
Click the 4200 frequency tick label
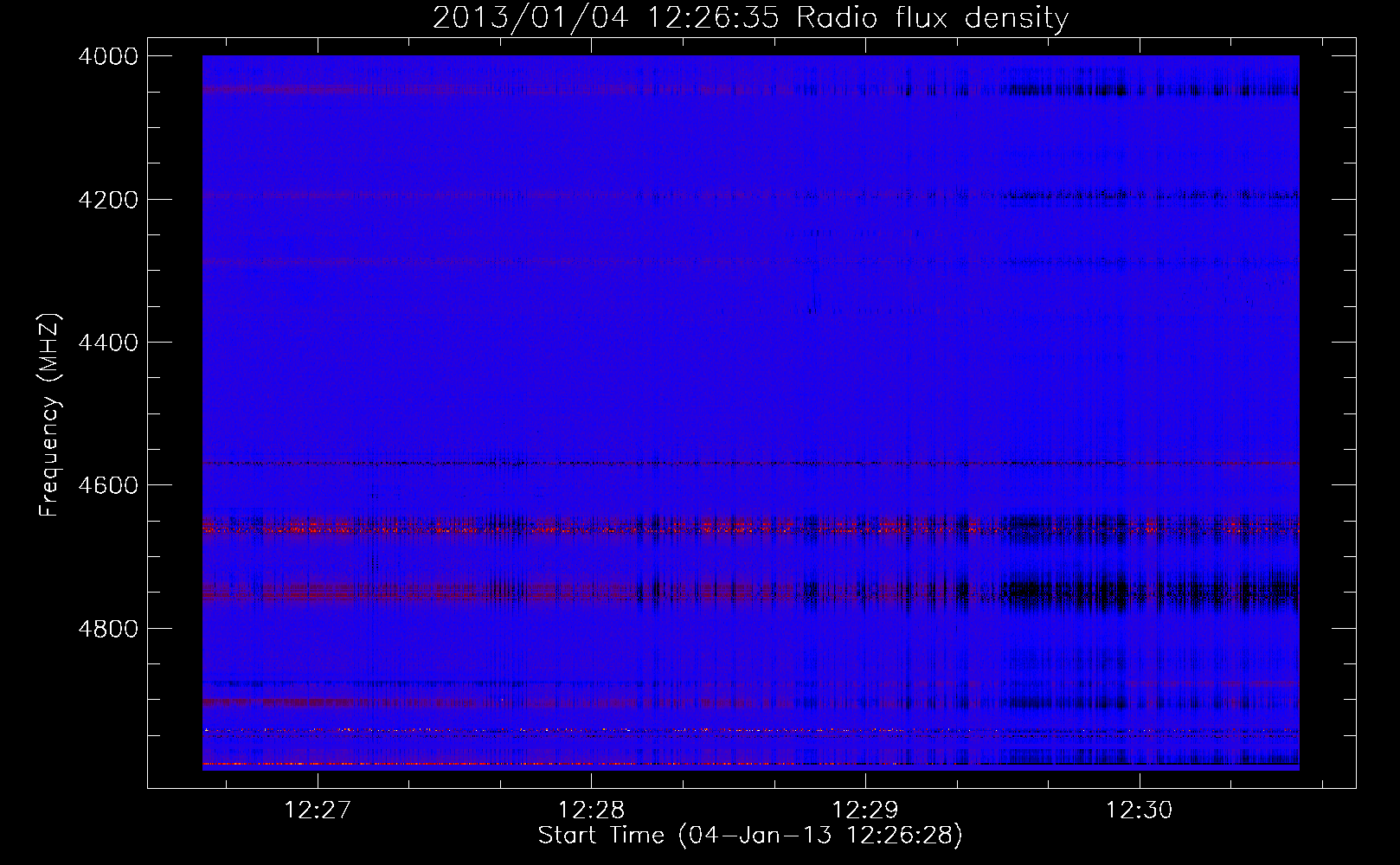108,200
